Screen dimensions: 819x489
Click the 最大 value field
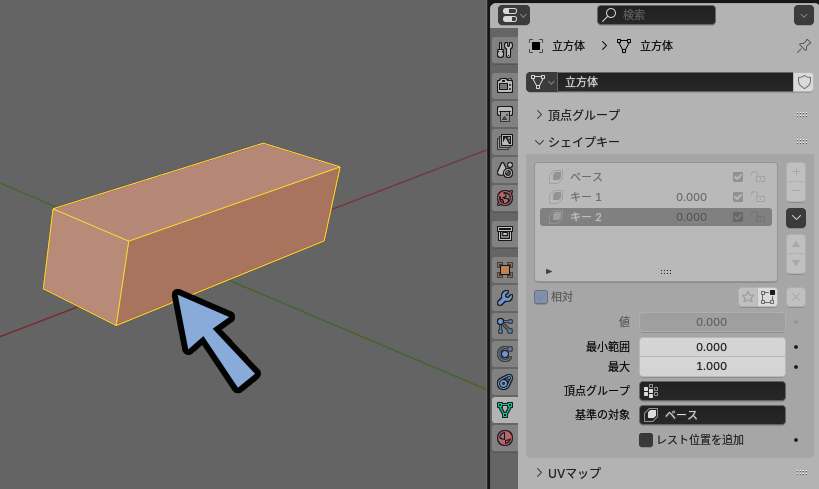712,366
